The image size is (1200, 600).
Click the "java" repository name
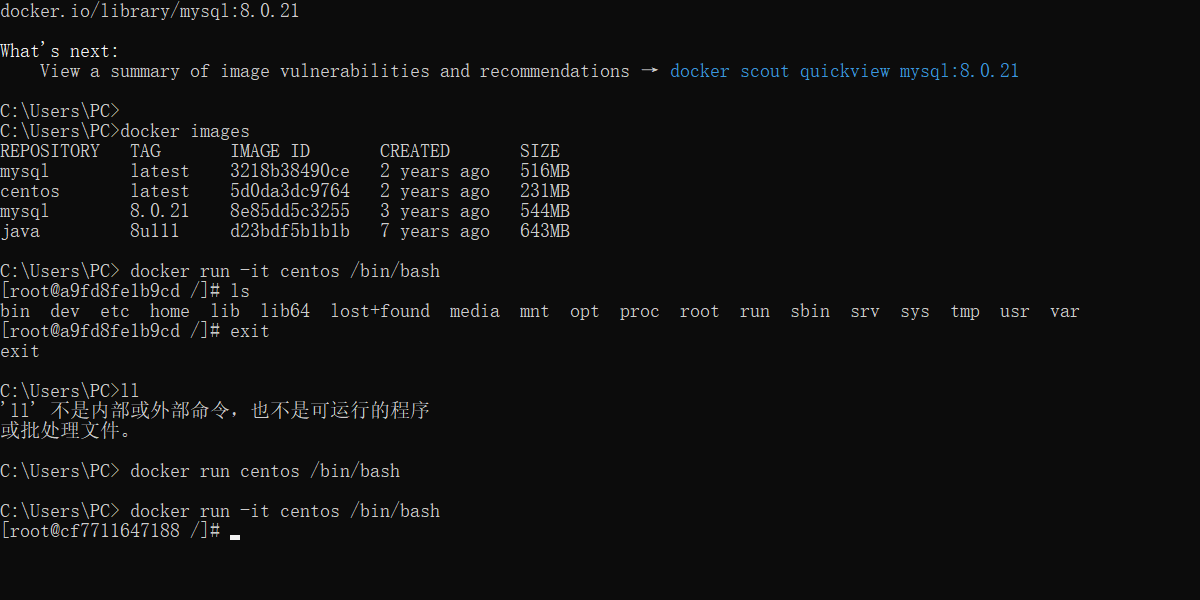(x=20, y=231)
